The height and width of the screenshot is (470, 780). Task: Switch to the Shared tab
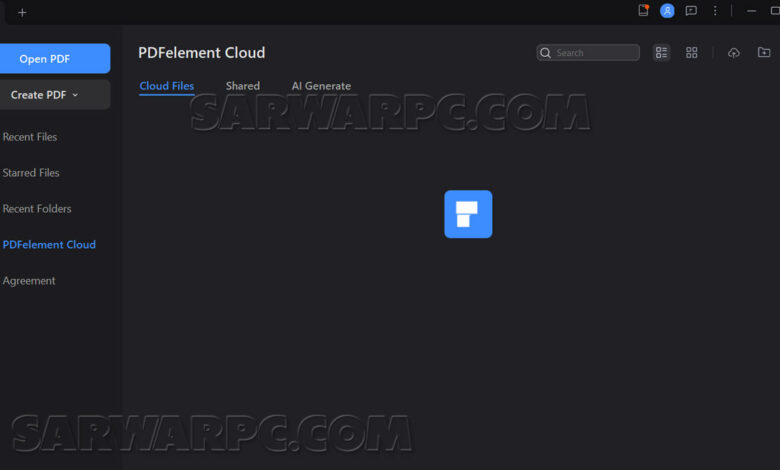pos(243,86)
